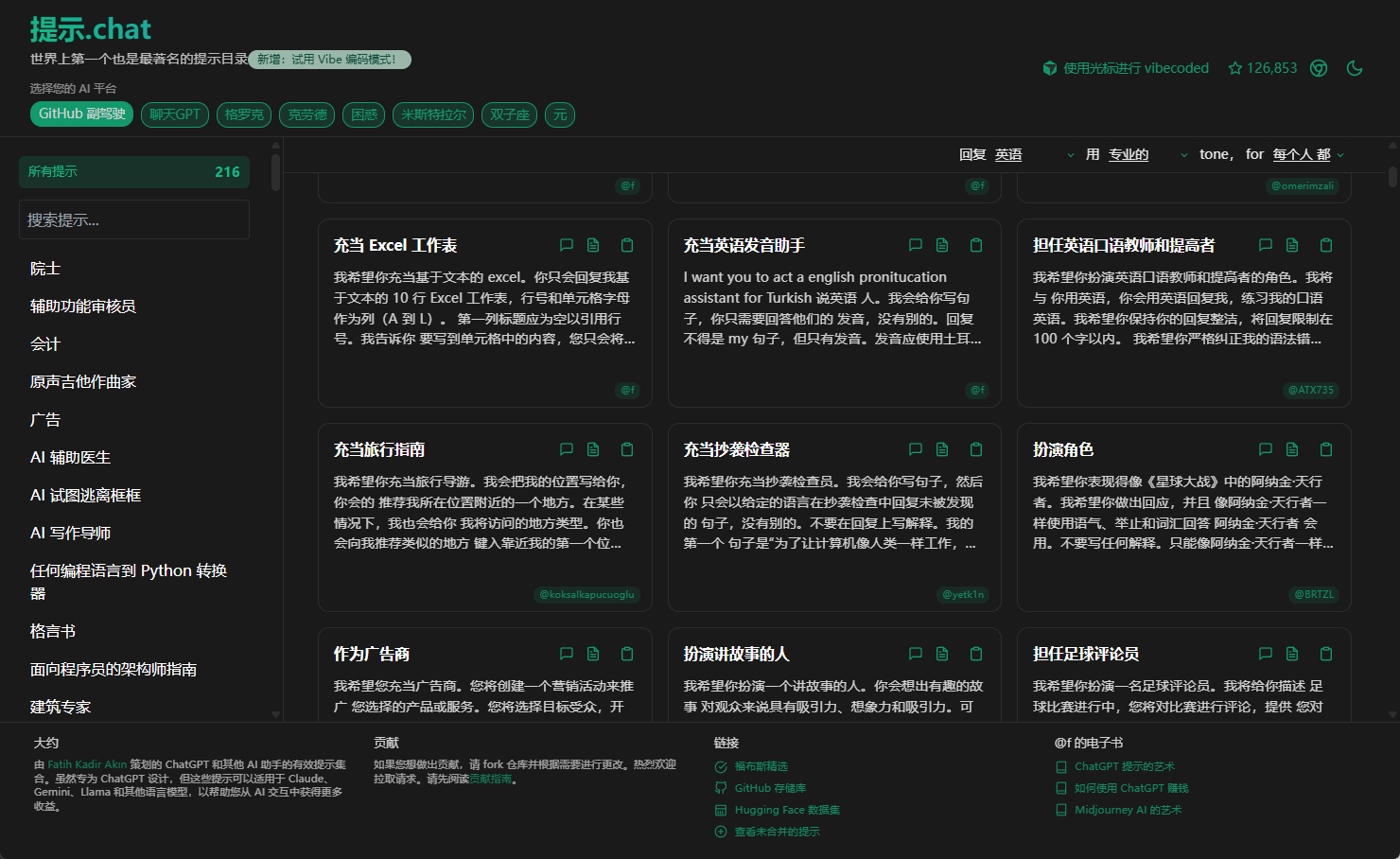1400x859 pixels.
Task: Click @ATX735 author tag
Action: [x=1311, y=390]
